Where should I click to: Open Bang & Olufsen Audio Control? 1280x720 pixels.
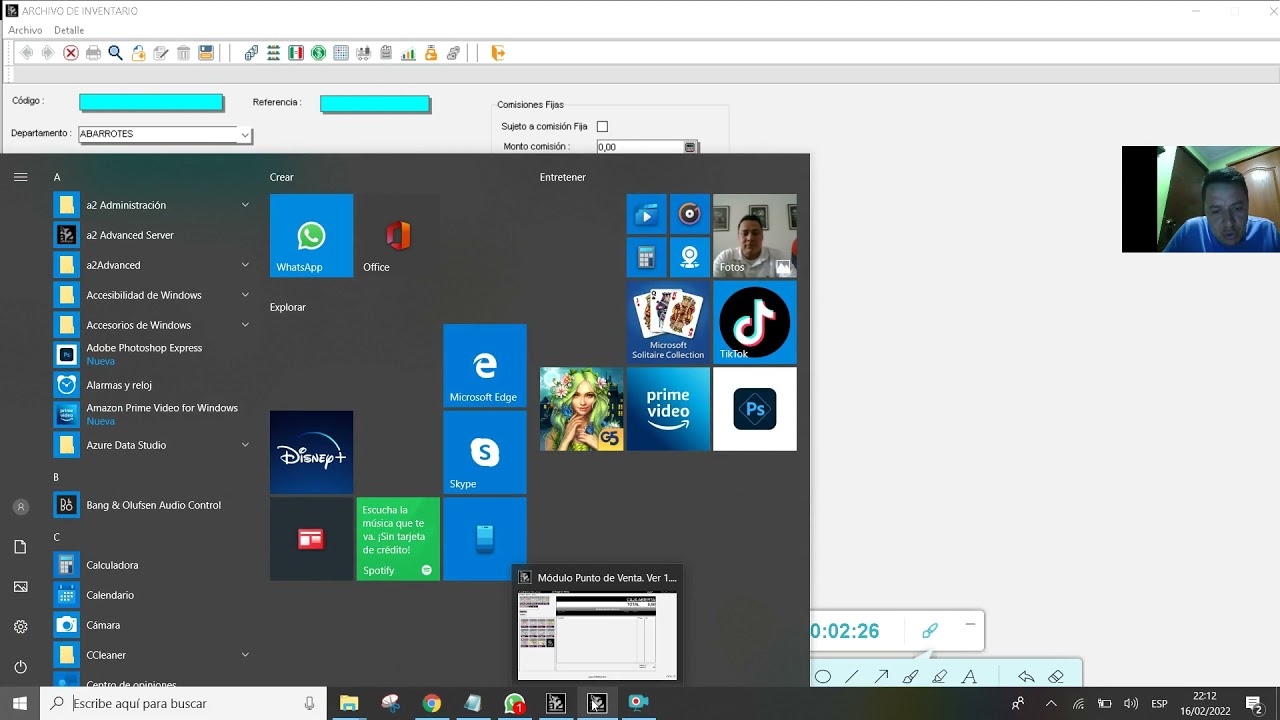pos(152,505)
